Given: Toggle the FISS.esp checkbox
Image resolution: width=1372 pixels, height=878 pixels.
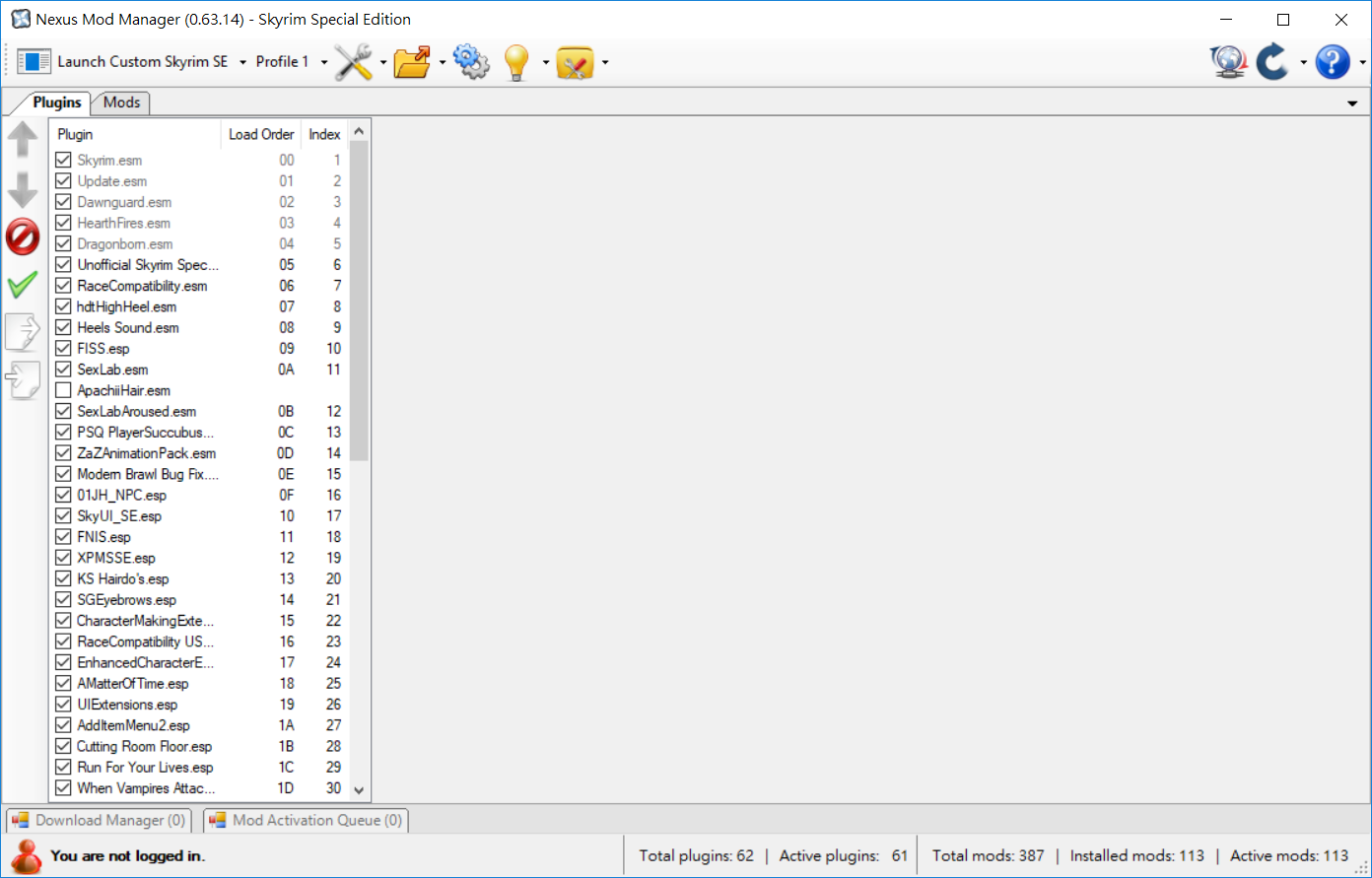Looking at the screenshot, I should click(63, 348).
